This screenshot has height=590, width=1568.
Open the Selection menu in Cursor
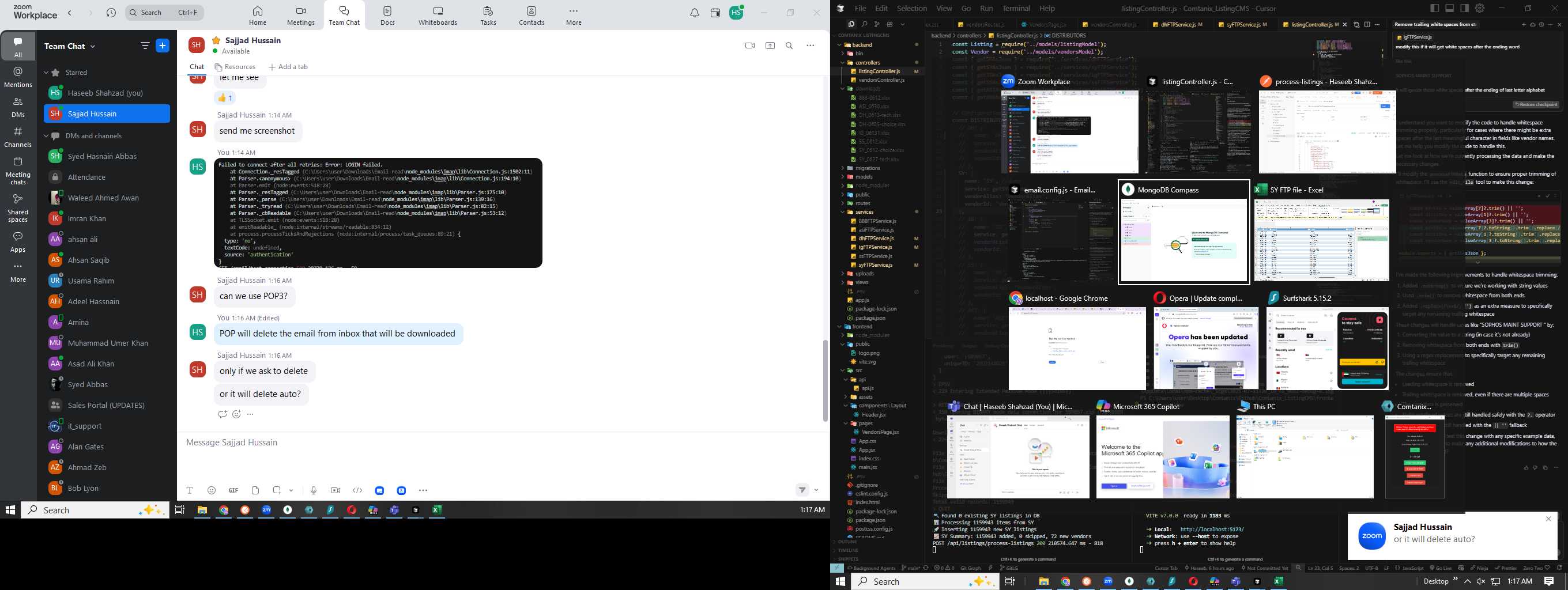tap(912, 9)
